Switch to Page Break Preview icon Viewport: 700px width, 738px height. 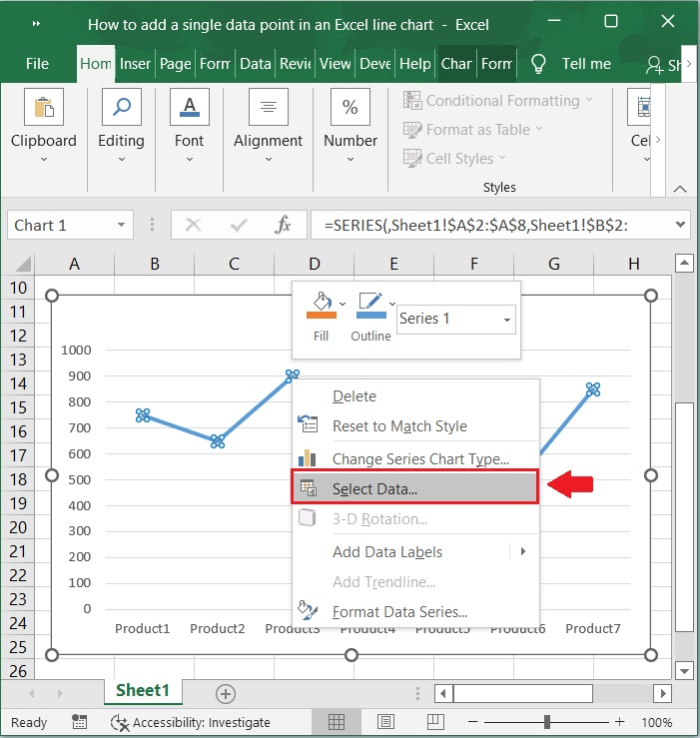[x=435, y=722]
